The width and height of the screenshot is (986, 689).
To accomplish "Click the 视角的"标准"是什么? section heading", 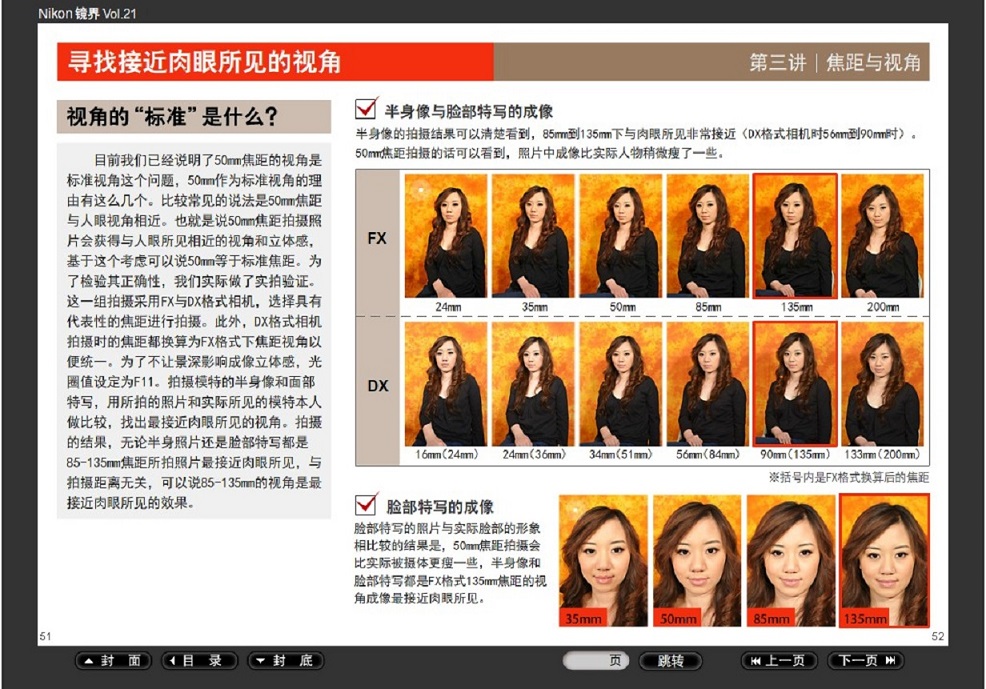I will 193,117.
